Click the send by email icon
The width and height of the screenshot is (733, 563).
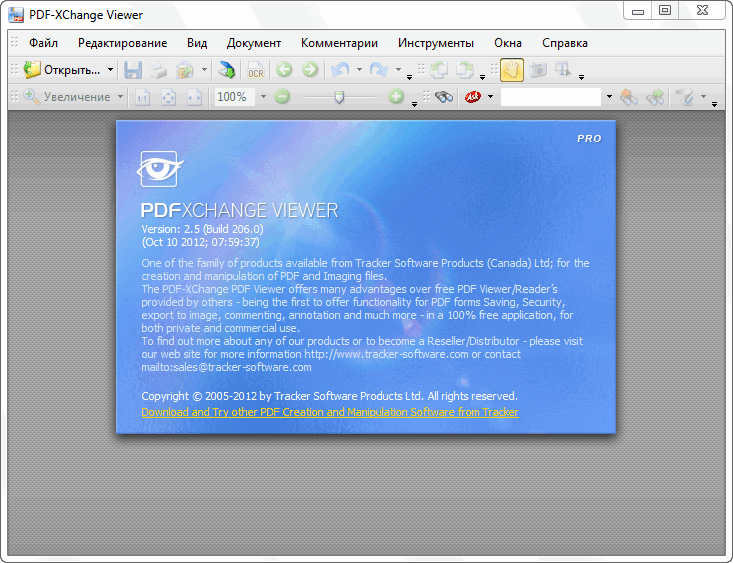[185, 70]
